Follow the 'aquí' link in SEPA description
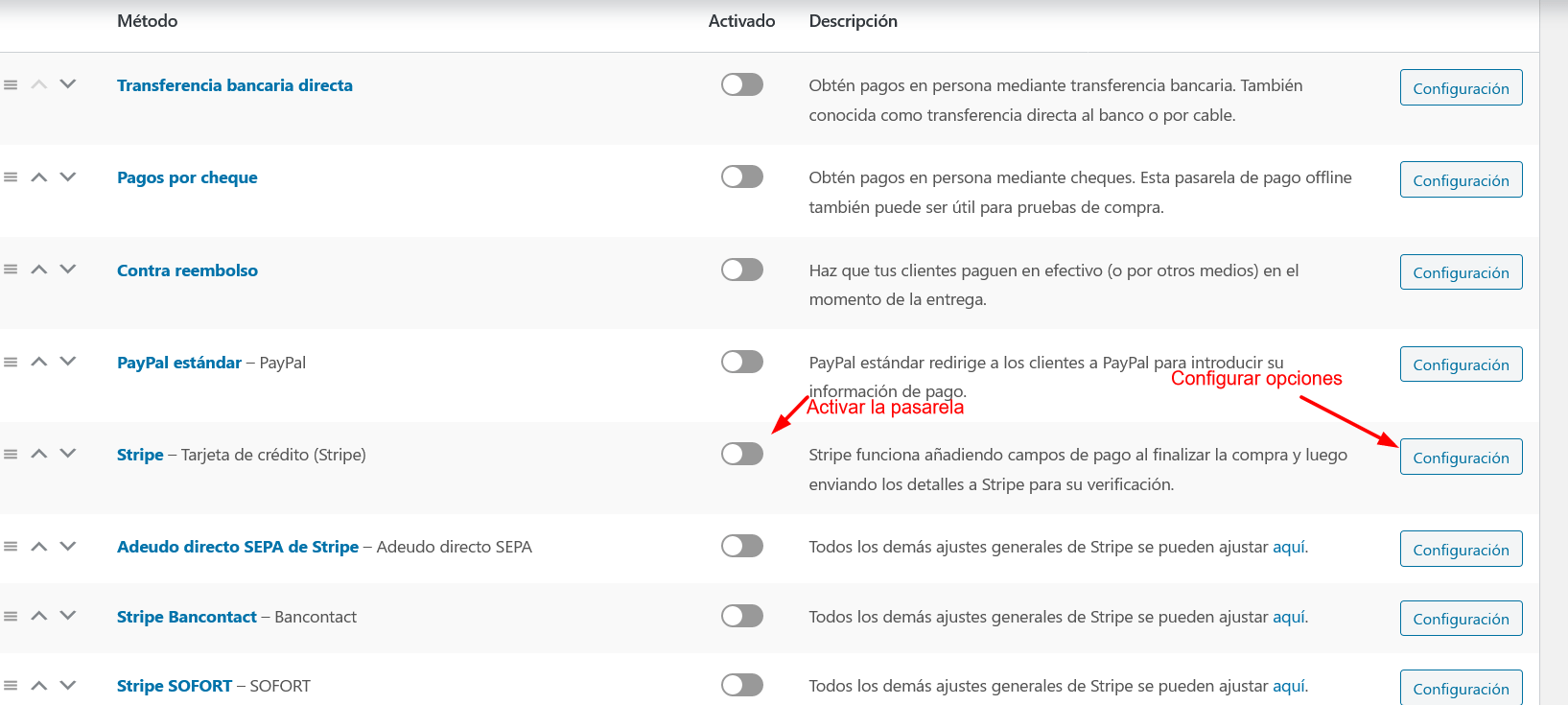The width and height of the screenshot is (1568, 705). (x=1288, y=547)
